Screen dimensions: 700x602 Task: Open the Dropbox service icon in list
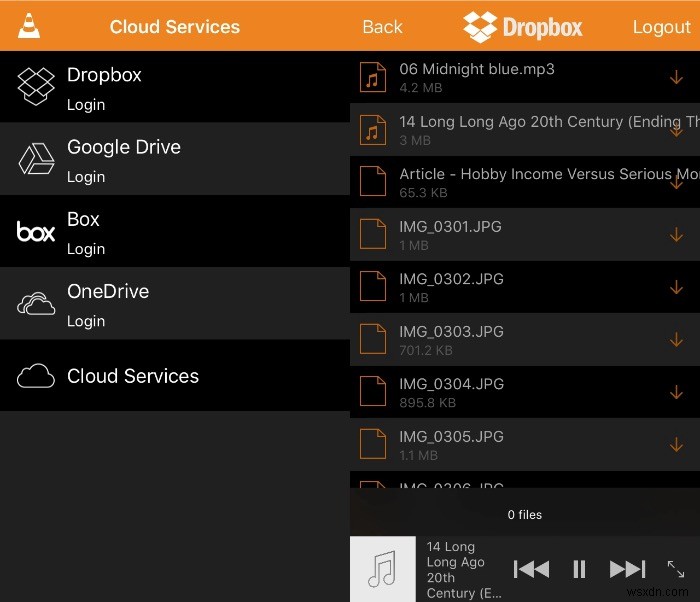36,87
